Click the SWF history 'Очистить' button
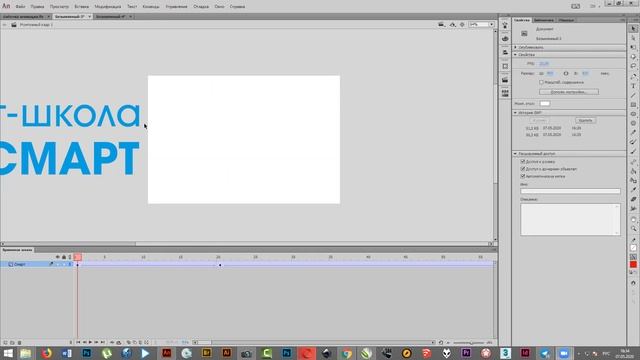This screenshot has height=360, width=640. (585, 120)
